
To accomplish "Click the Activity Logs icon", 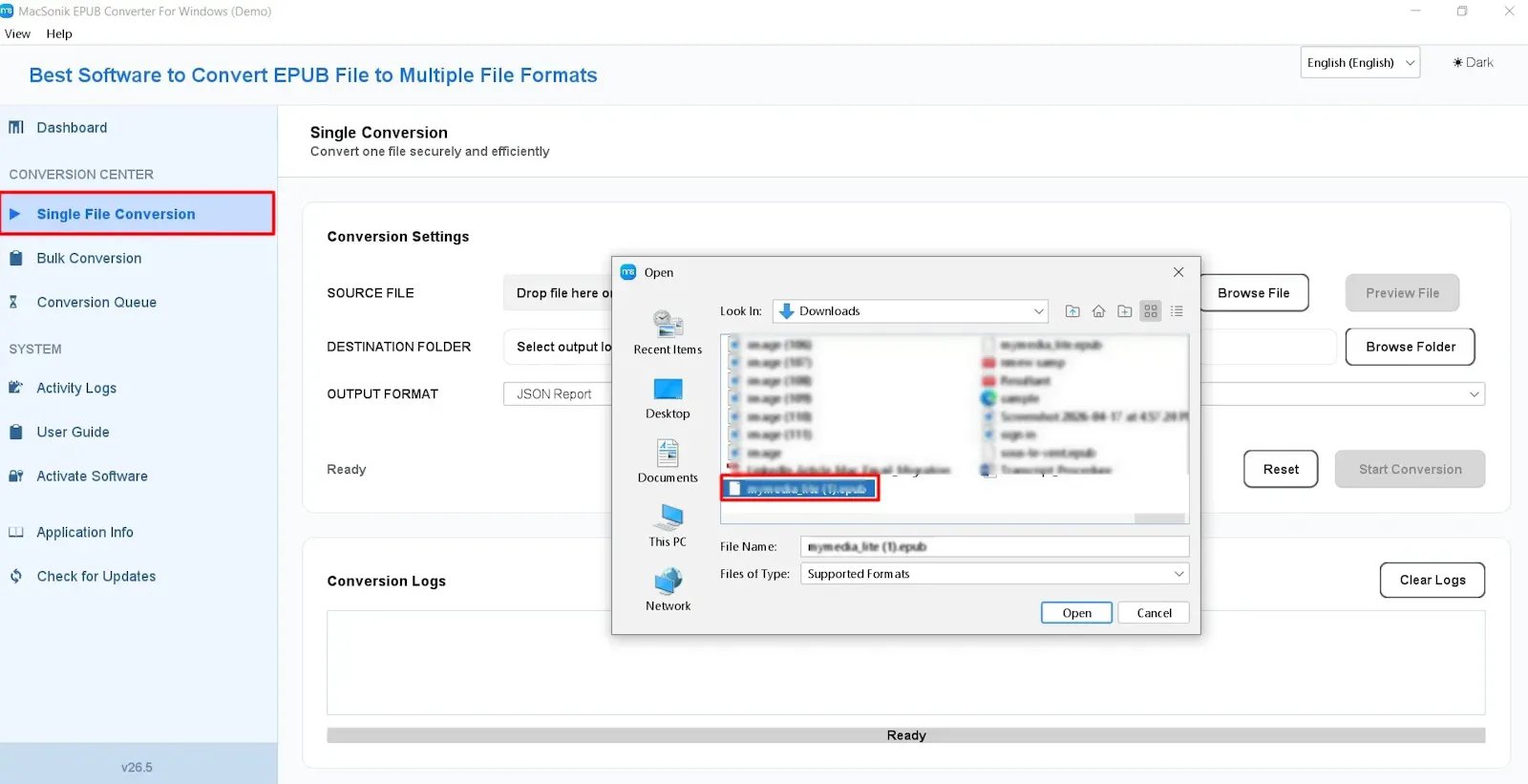I will tap(15, 388).
